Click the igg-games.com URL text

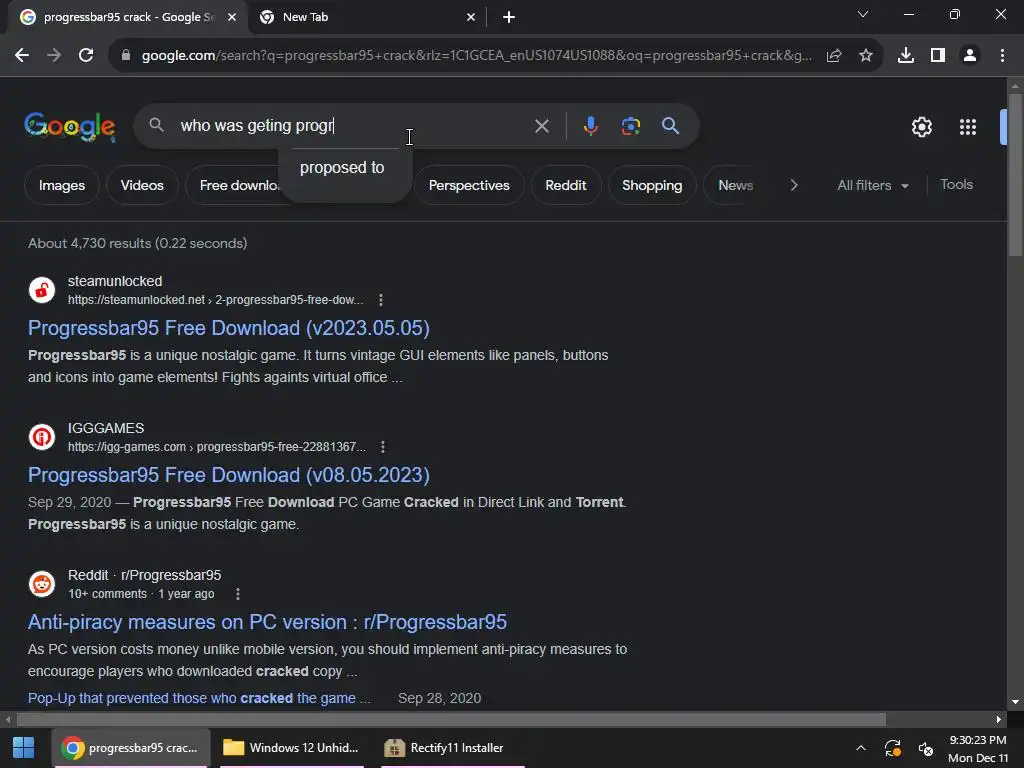coord(217,447)
